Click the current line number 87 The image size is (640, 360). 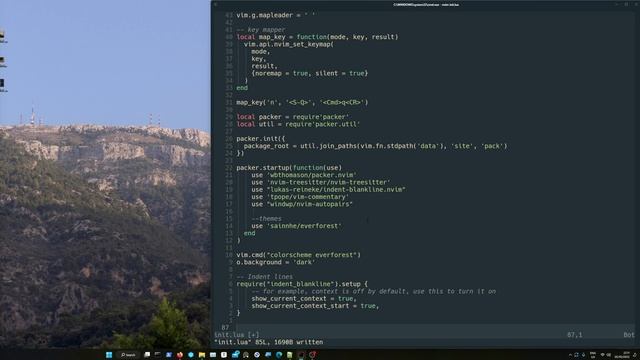coord(225,327)
